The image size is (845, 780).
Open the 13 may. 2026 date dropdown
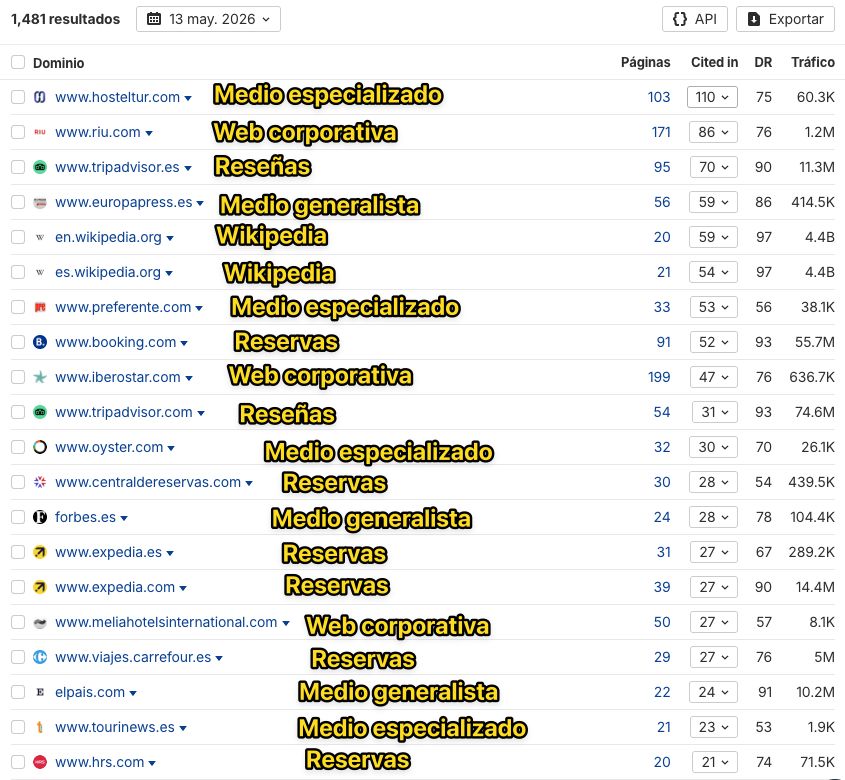coord(208,19)
